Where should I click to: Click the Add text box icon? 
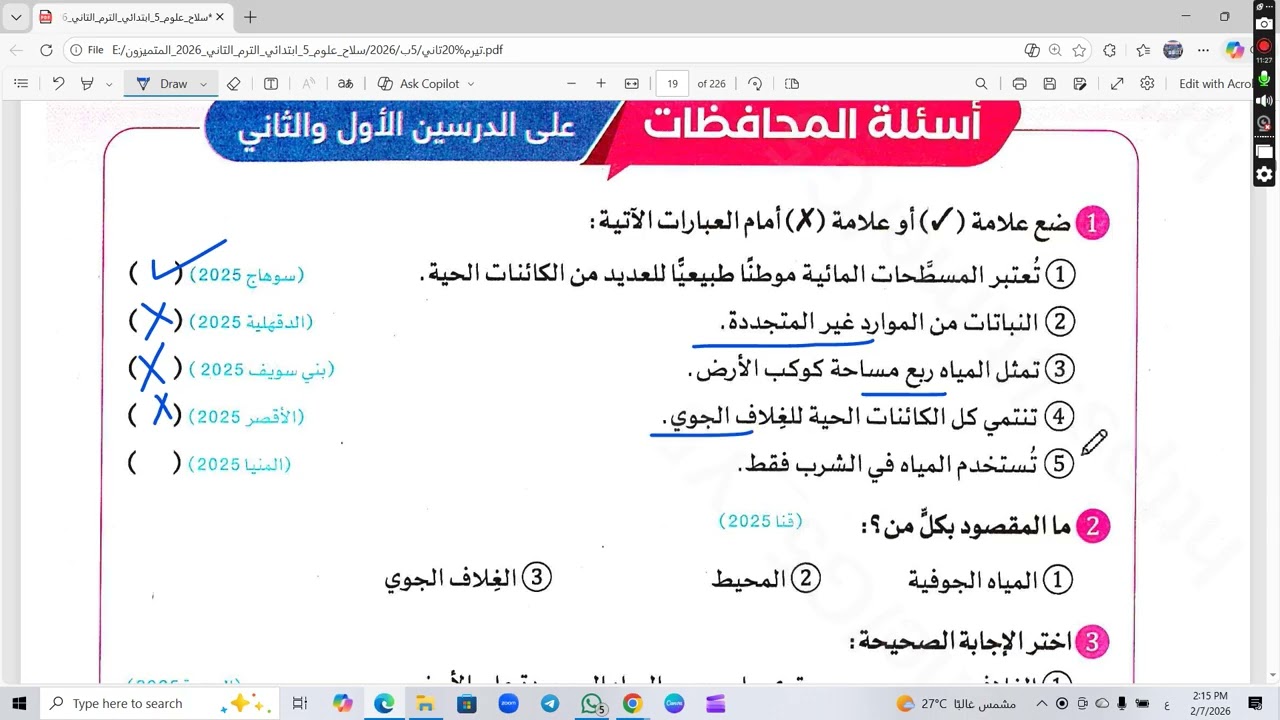(x=270, y=84)
